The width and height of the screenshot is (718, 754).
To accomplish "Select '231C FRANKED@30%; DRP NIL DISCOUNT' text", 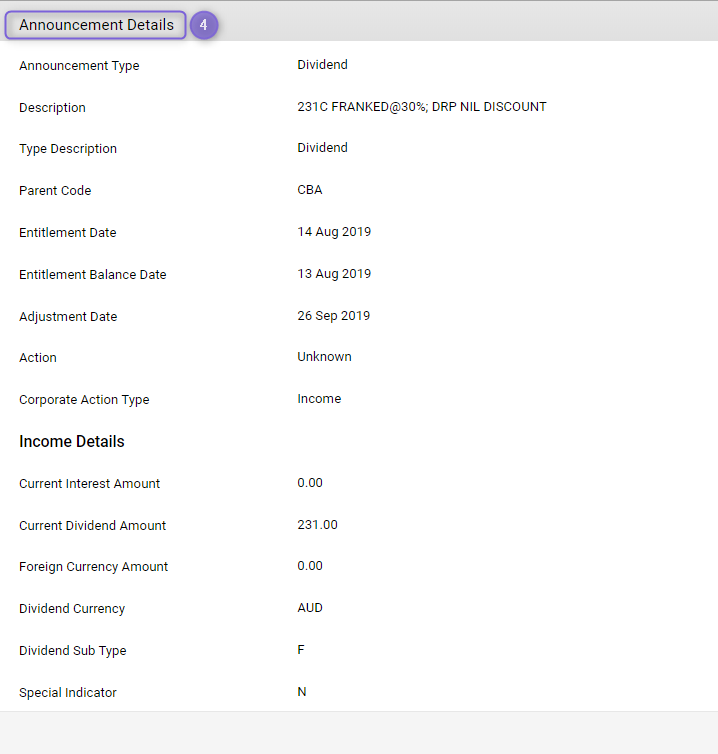I will pos(422,107).
